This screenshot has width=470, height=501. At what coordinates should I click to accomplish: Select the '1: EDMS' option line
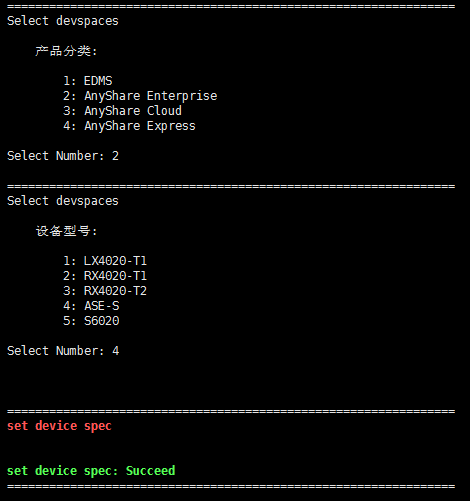[x=88, y=81]
